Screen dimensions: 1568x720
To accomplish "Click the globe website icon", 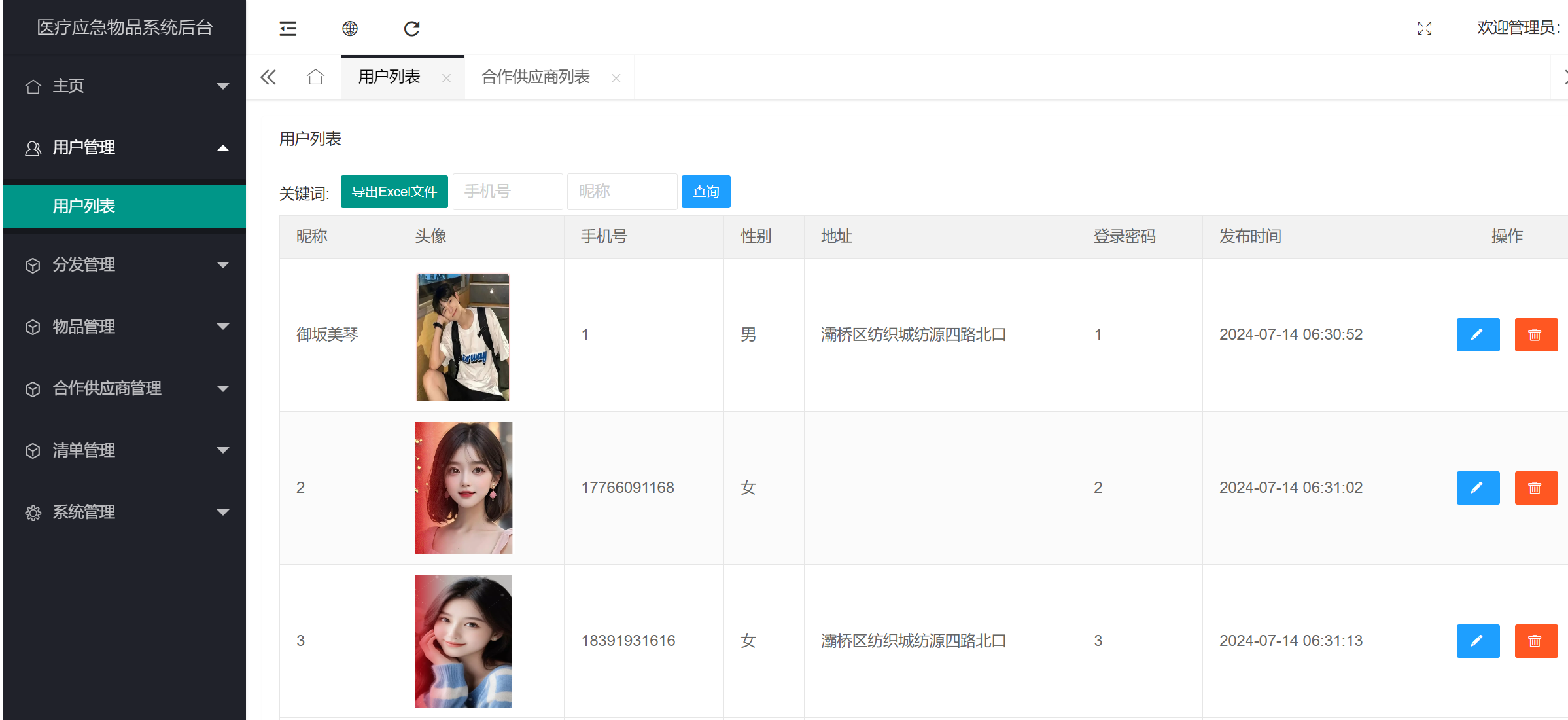I will point(350,28).
